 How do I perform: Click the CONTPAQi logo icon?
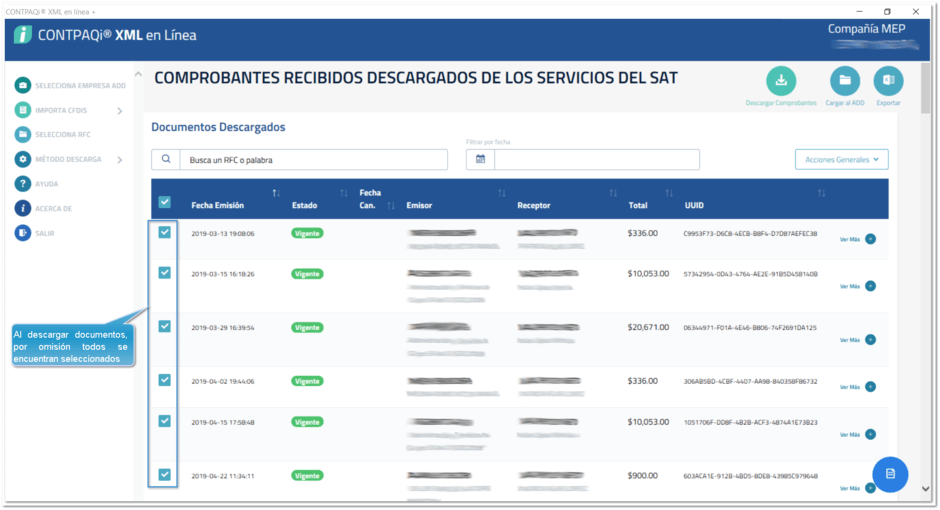(23, 35)
